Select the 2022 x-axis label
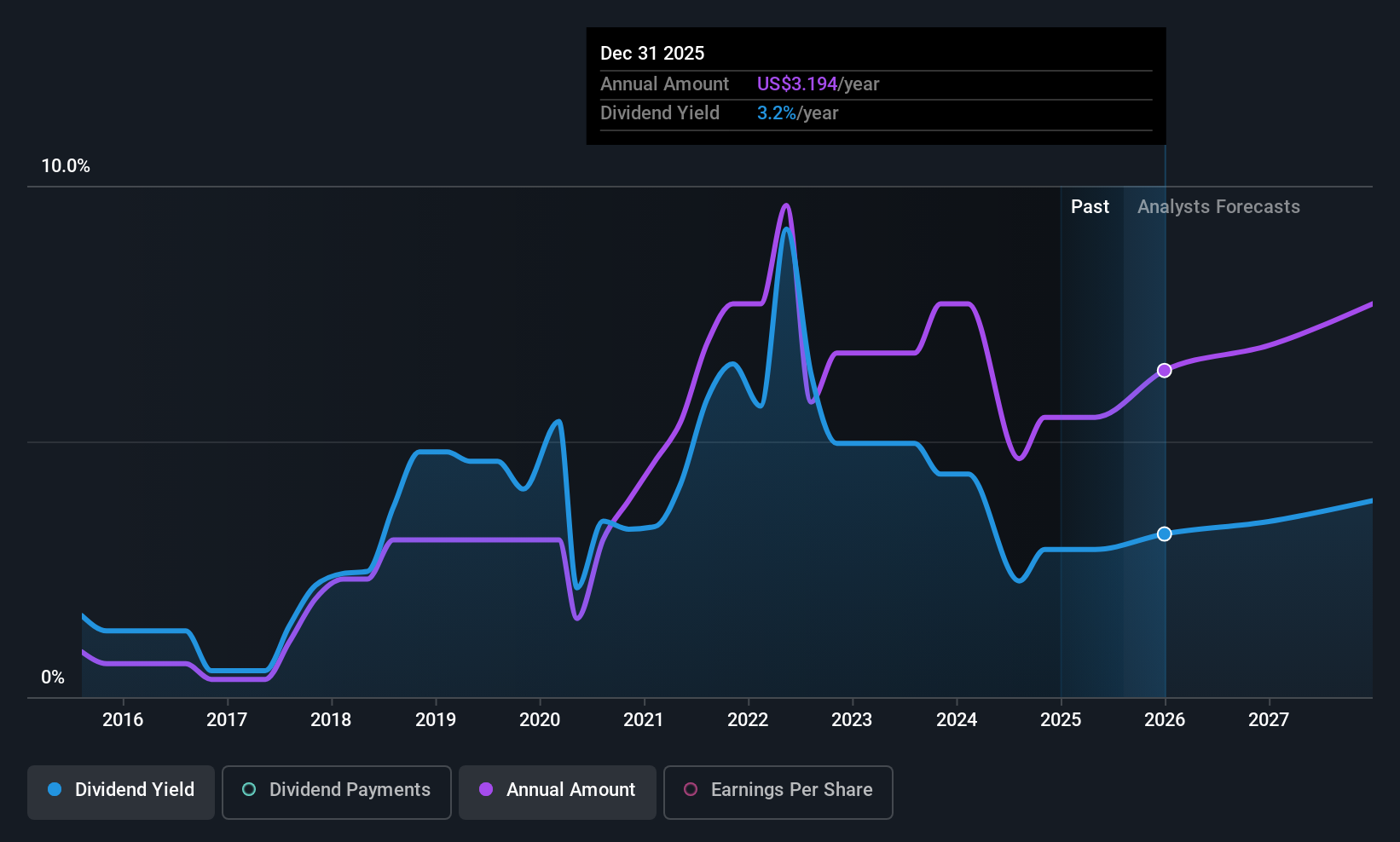The image size is (1400, 842). [748, 719]
